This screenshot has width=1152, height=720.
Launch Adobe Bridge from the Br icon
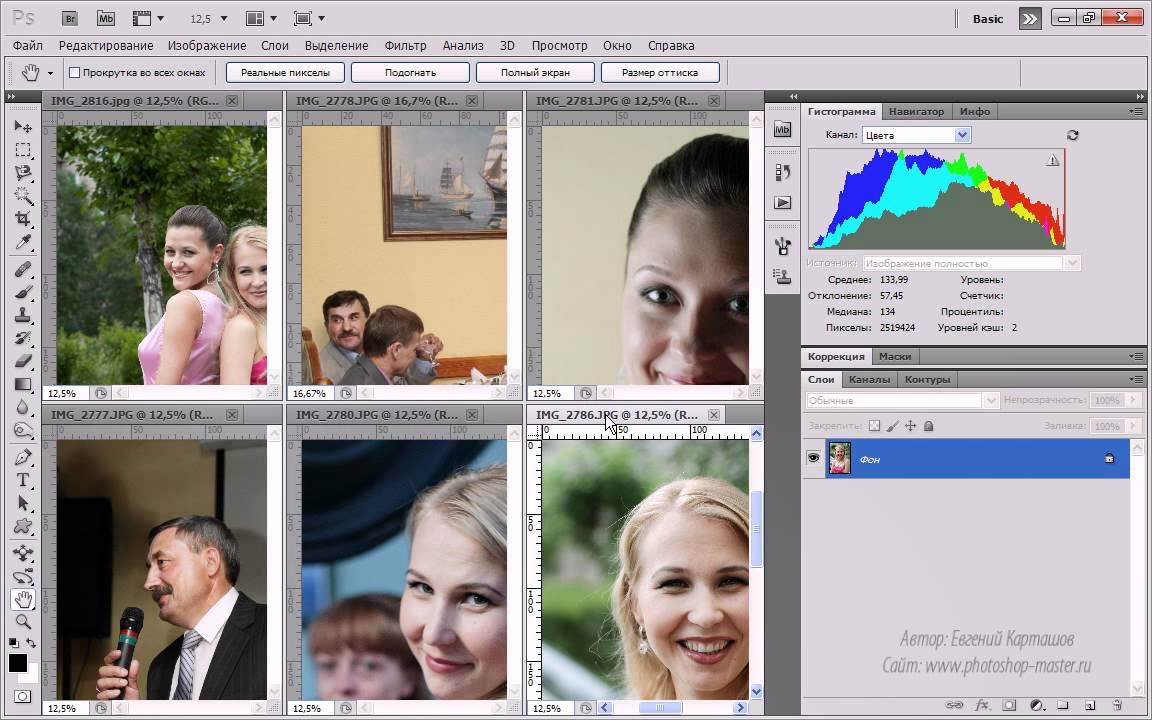pyautogui.click(x=69, y=18)
